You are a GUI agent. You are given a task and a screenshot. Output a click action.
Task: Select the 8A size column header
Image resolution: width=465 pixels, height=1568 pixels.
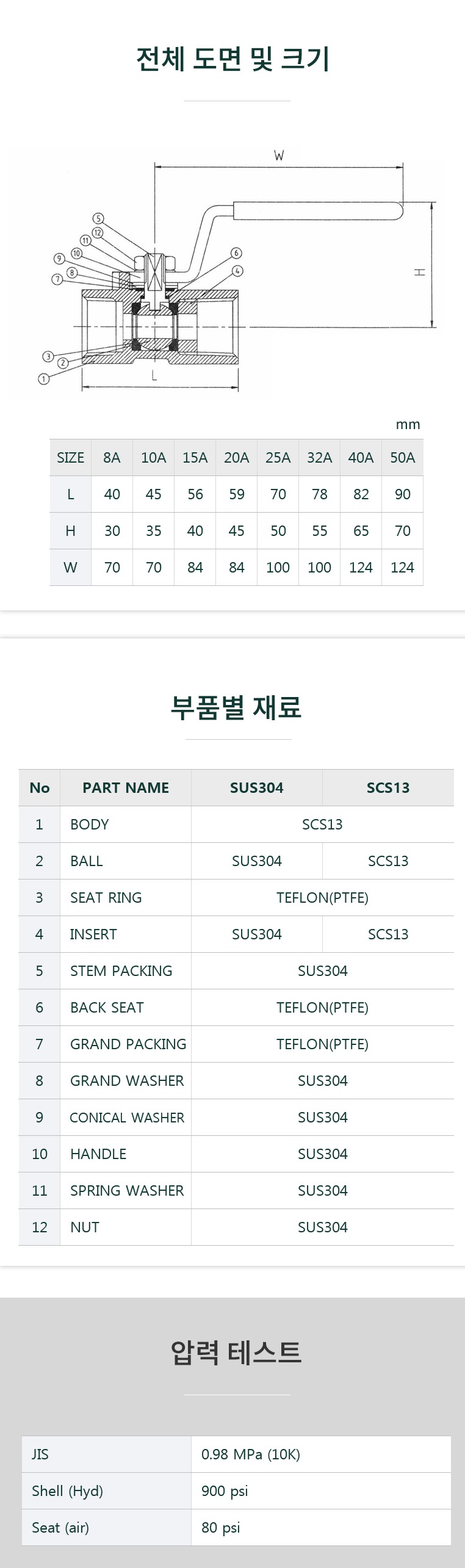tap(112, 458)
